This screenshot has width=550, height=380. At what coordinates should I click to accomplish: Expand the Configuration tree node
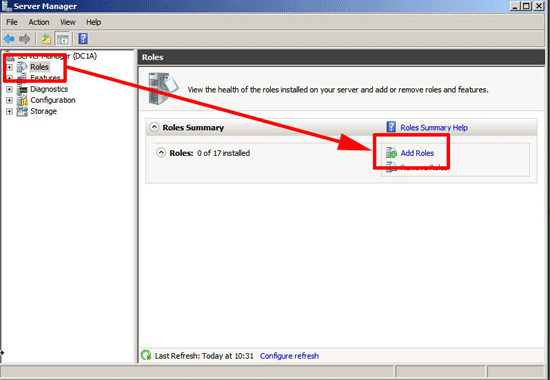click(9, 100)
